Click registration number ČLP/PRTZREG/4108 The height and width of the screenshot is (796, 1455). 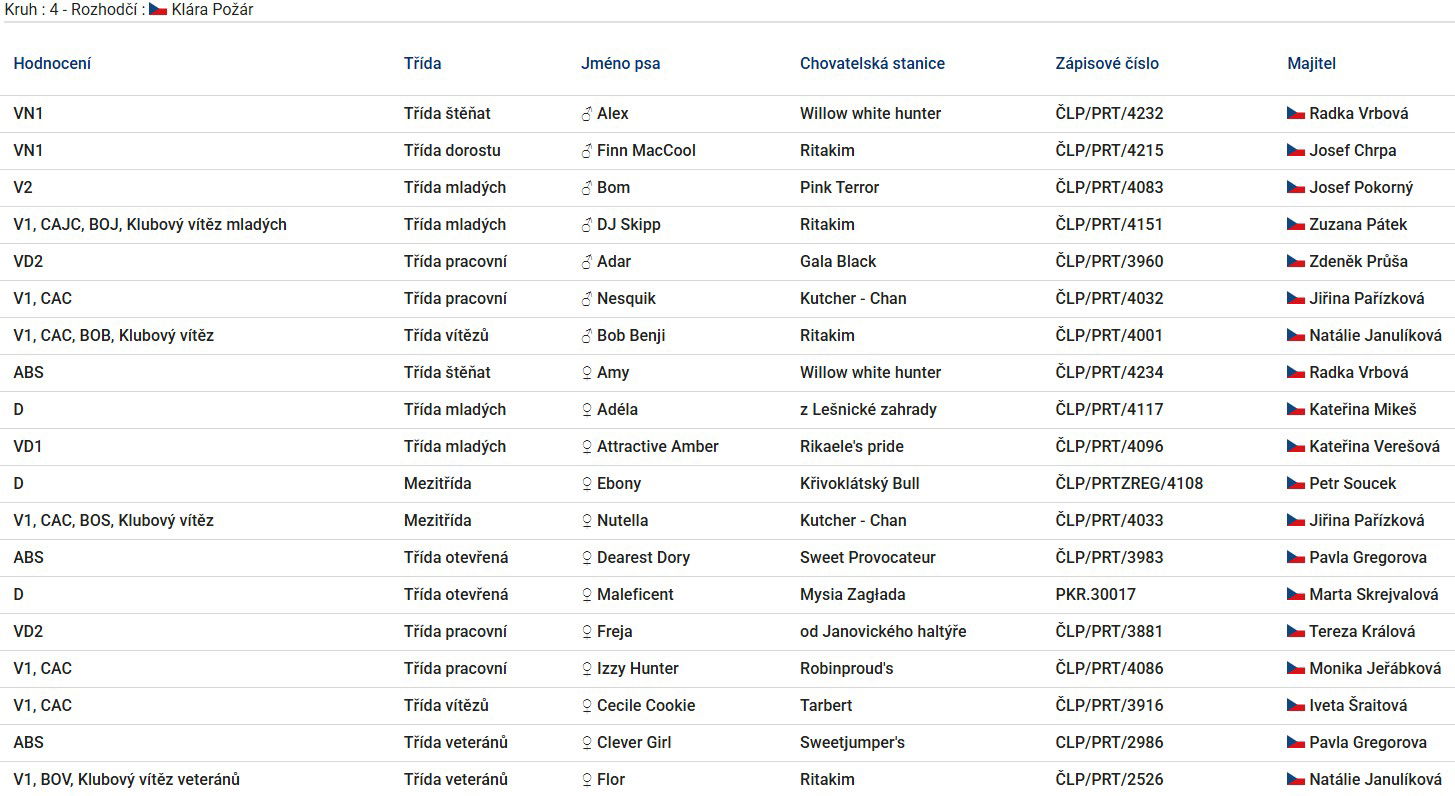(x=1129, y=484)
